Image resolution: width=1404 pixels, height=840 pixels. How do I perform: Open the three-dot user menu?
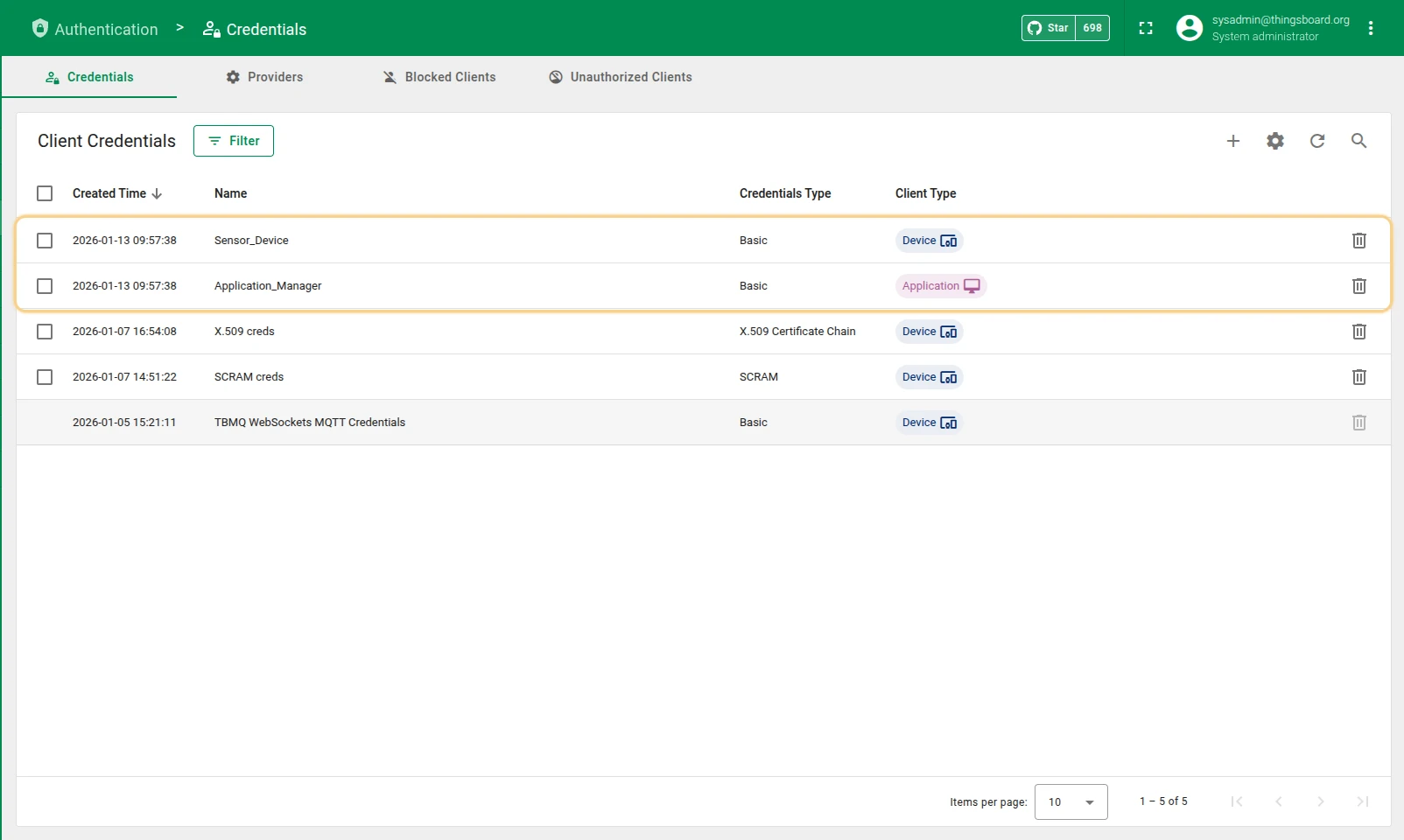click(x=1371, y=28)
